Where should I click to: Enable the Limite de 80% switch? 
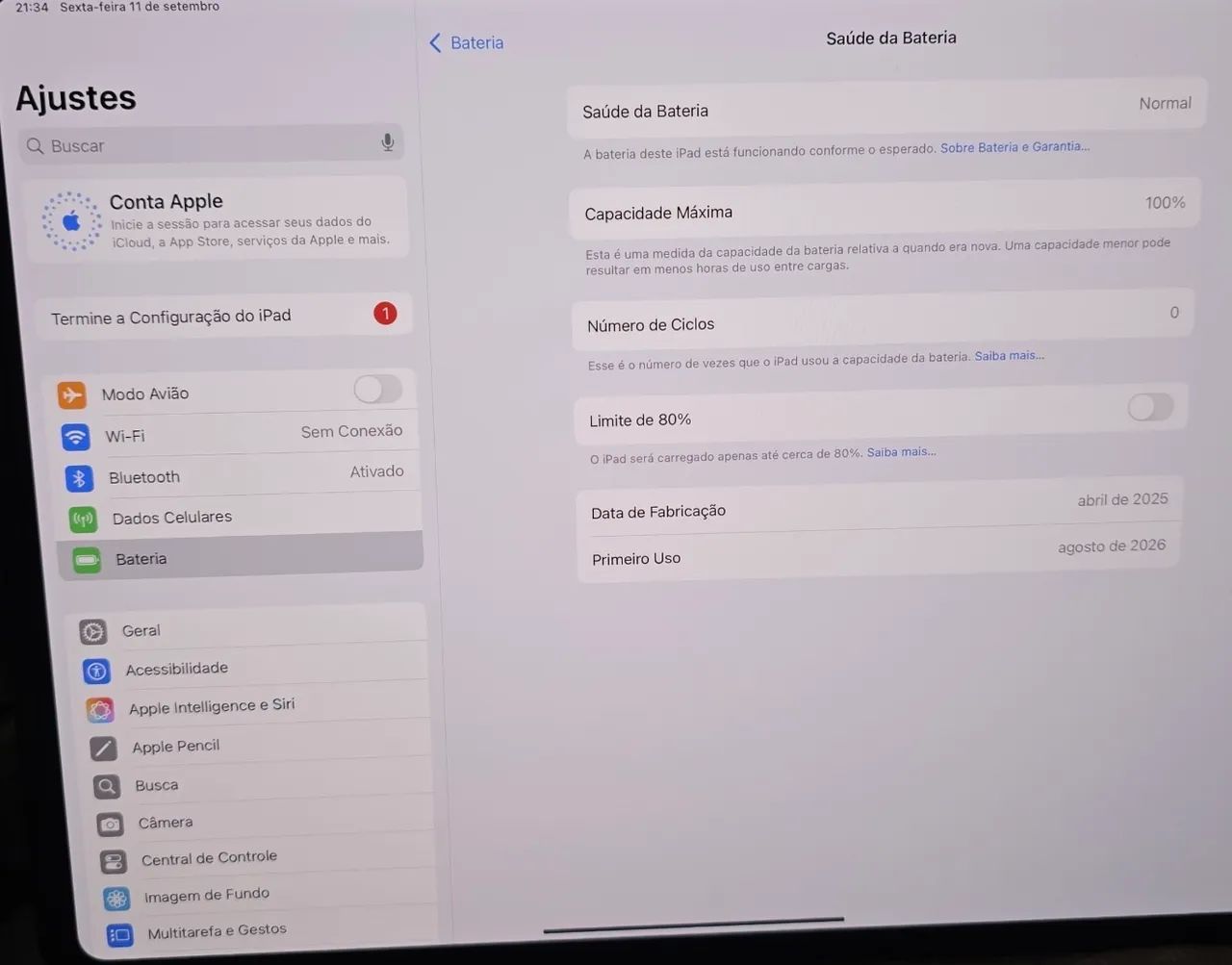pyautogui.click(x=1150, y=407)
